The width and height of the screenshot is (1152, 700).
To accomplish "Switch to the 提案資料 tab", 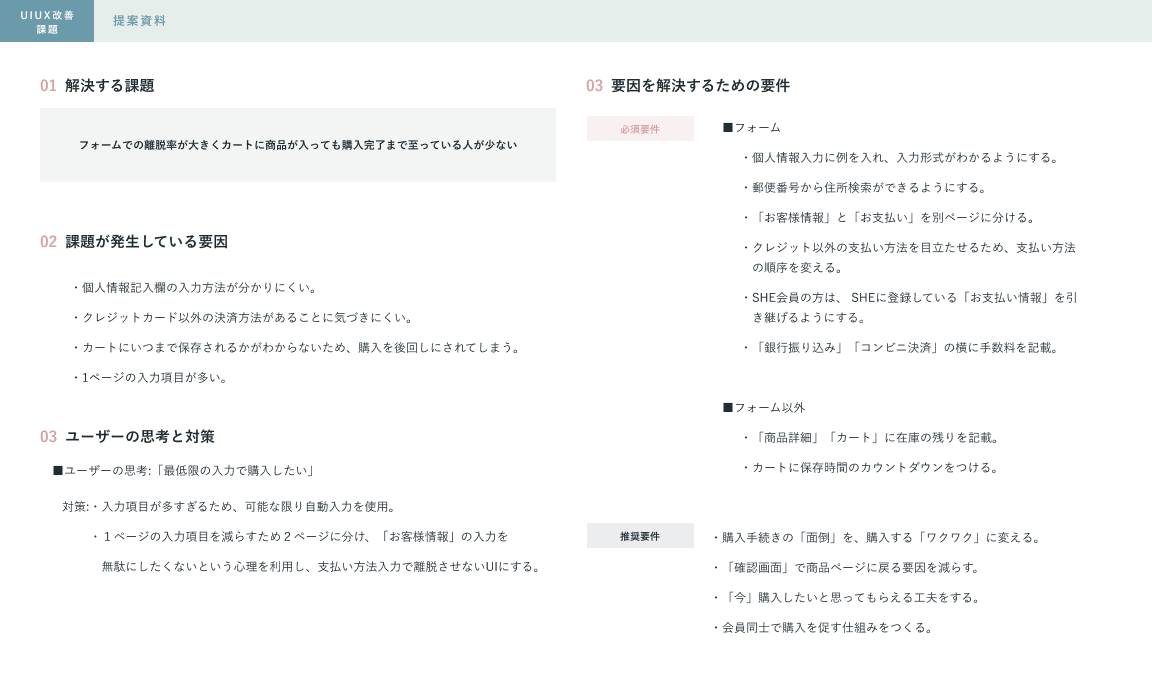I will pyautogui.click(x=139, y=21).
